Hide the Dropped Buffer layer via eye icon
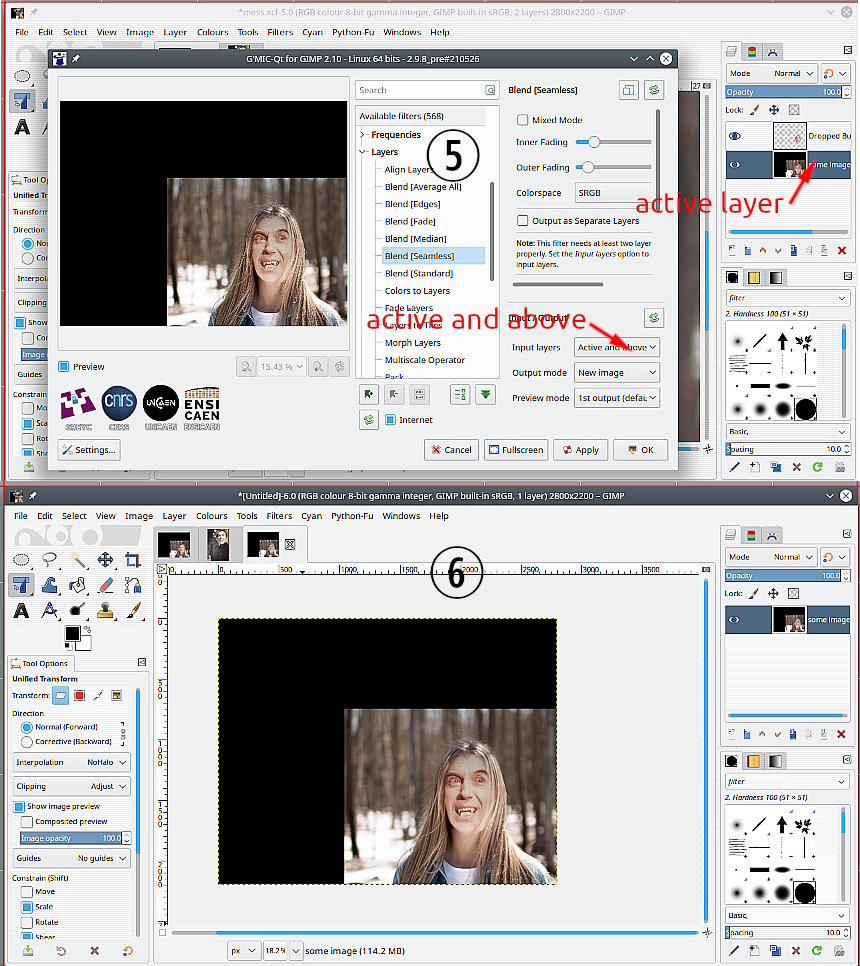 tap(735, 136)
